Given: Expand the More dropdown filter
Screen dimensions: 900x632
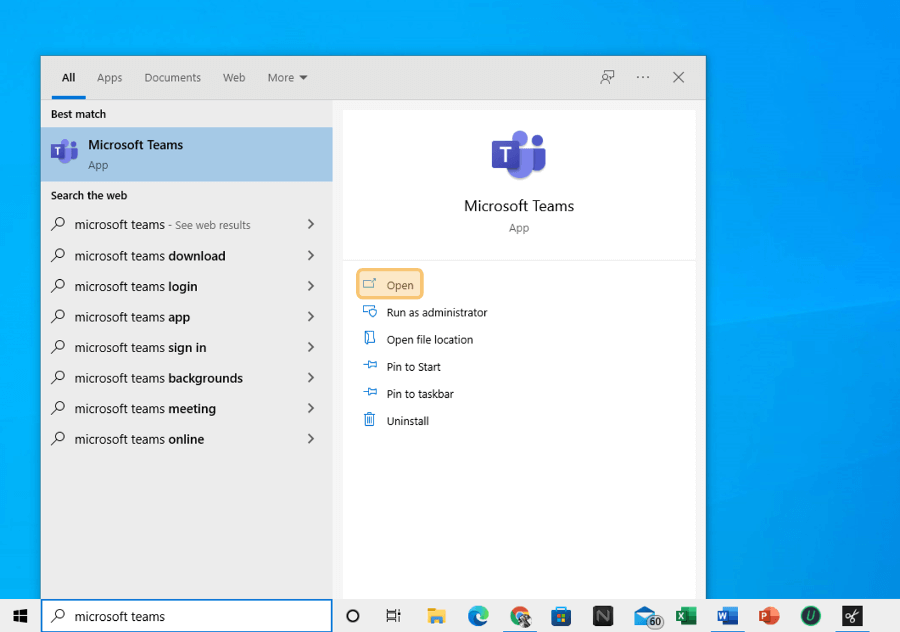Looking at the screenshot, I should (287, 77).
